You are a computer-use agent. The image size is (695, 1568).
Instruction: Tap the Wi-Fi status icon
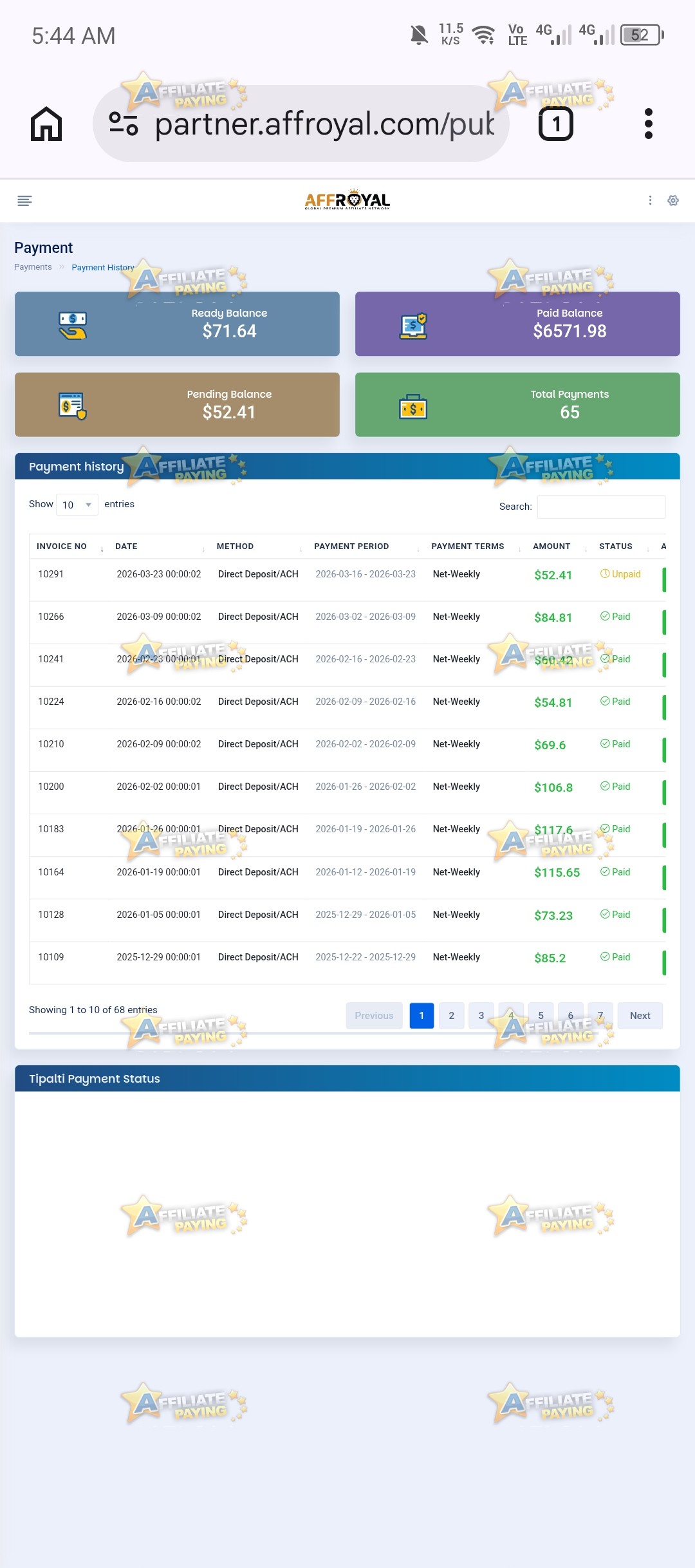click(483, 35)
